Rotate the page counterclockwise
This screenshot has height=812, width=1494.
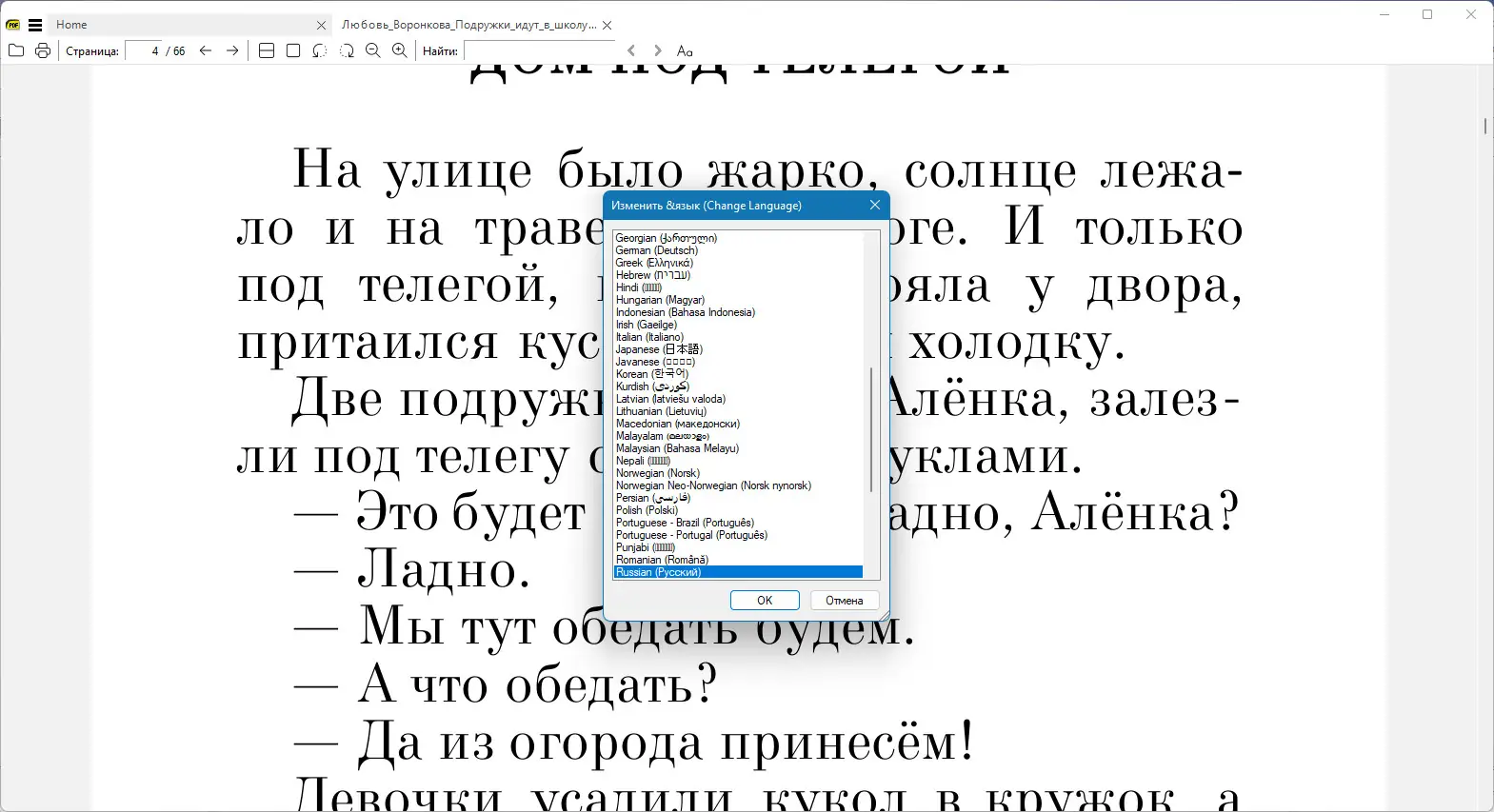point(320,50)
